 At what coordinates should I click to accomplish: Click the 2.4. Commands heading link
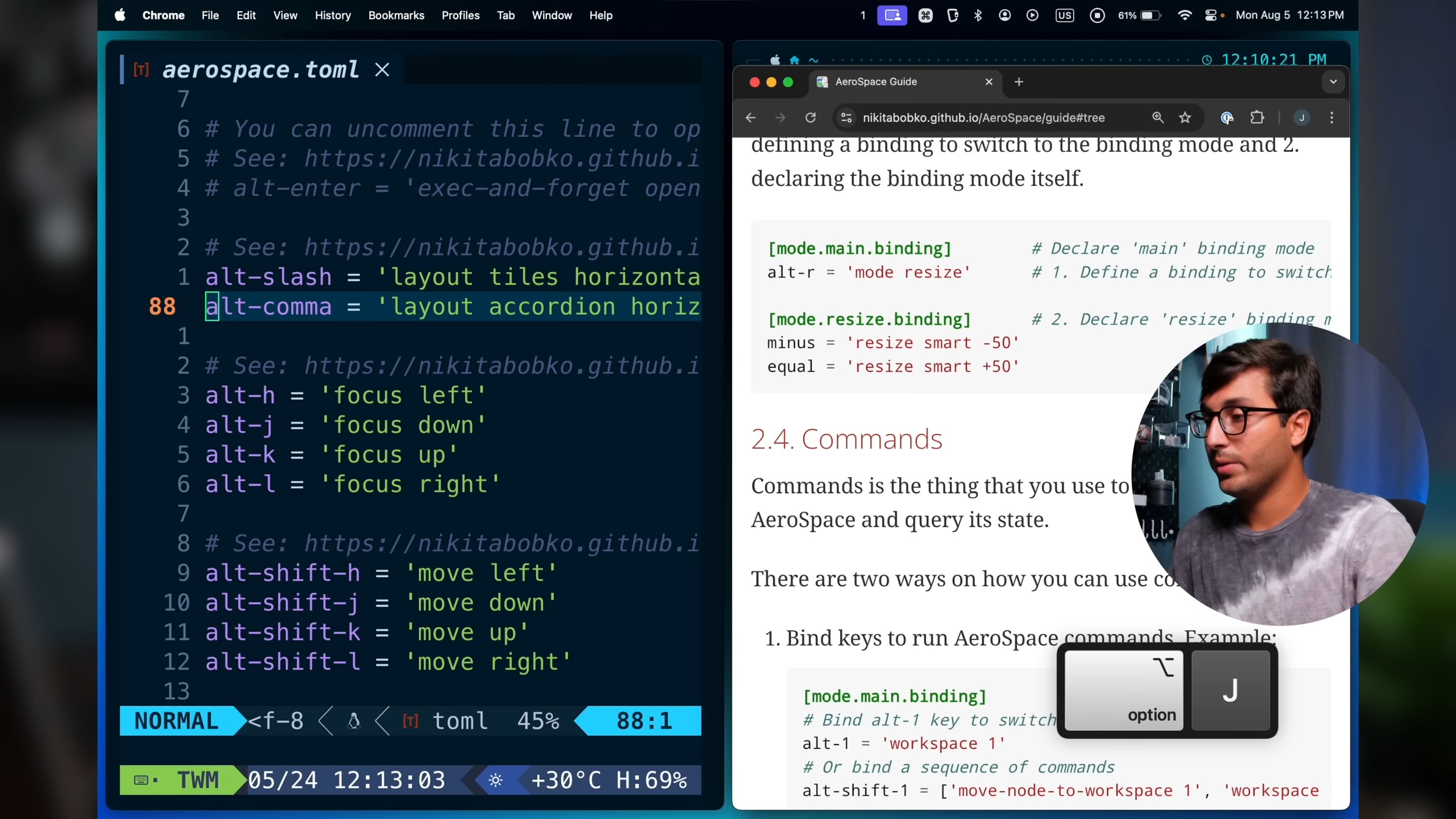coord(846,439)
